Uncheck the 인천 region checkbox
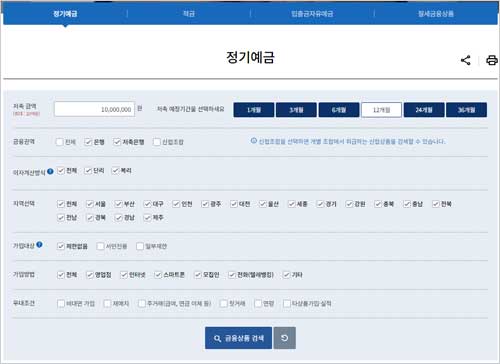 point(176,204)
